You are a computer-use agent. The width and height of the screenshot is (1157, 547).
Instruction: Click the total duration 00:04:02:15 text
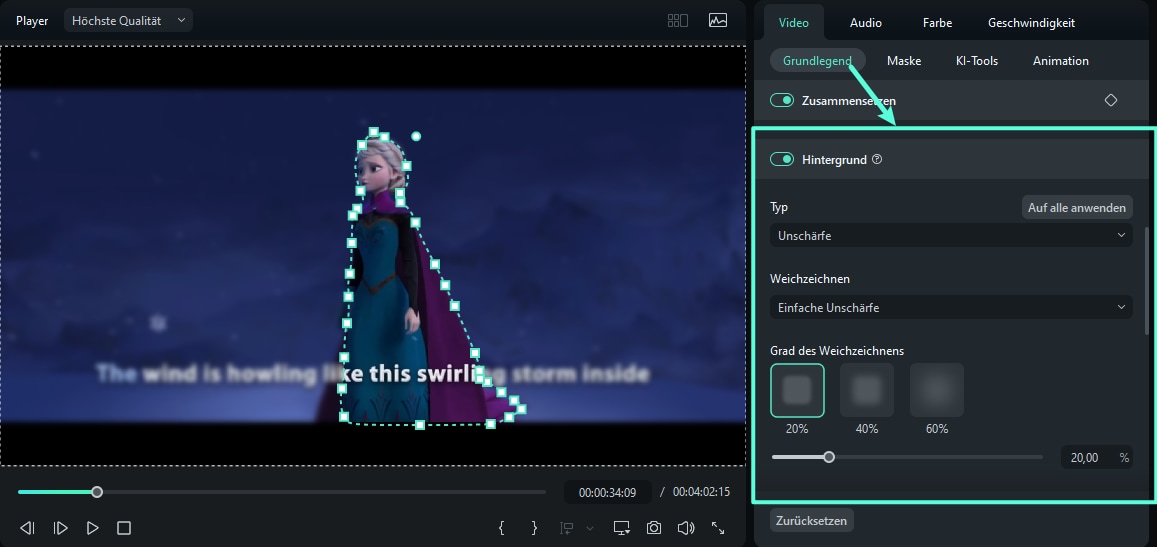[701, 492]
